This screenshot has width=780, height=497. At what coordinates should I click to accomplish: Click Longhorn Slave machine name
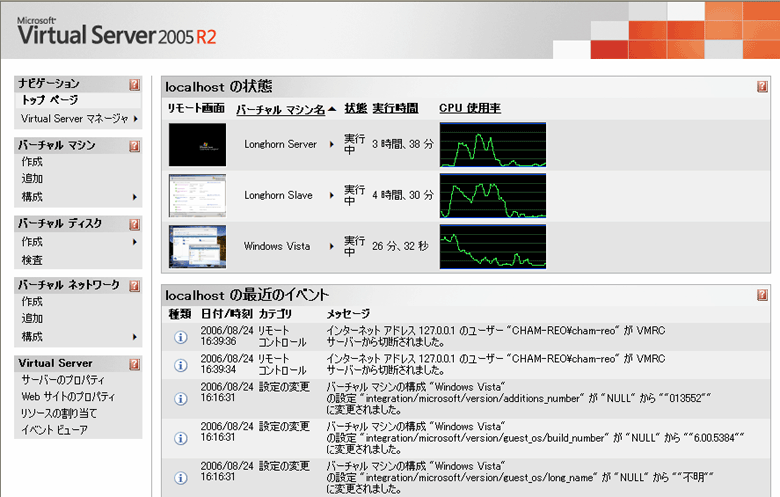pos(278,196)
